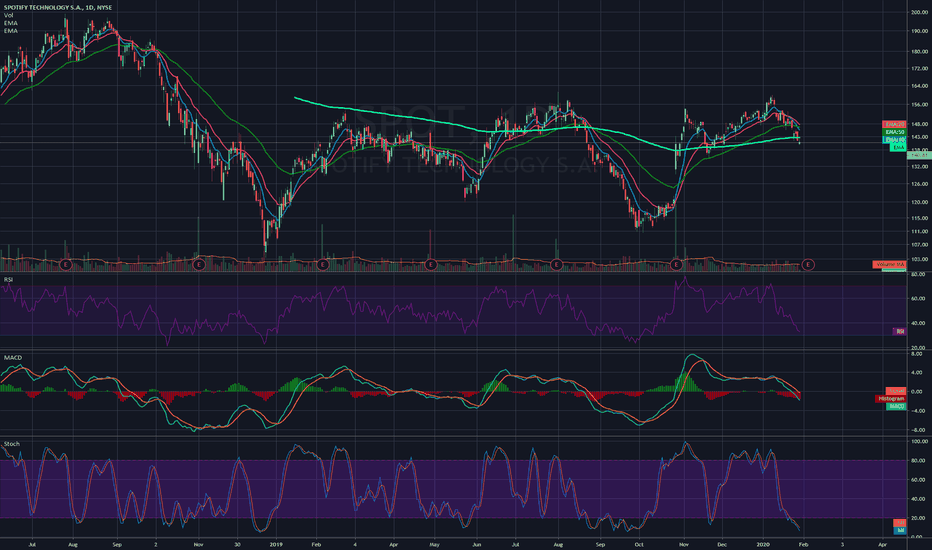Click the 30 label on time axis
932x550 pixels.
[237, 544]
